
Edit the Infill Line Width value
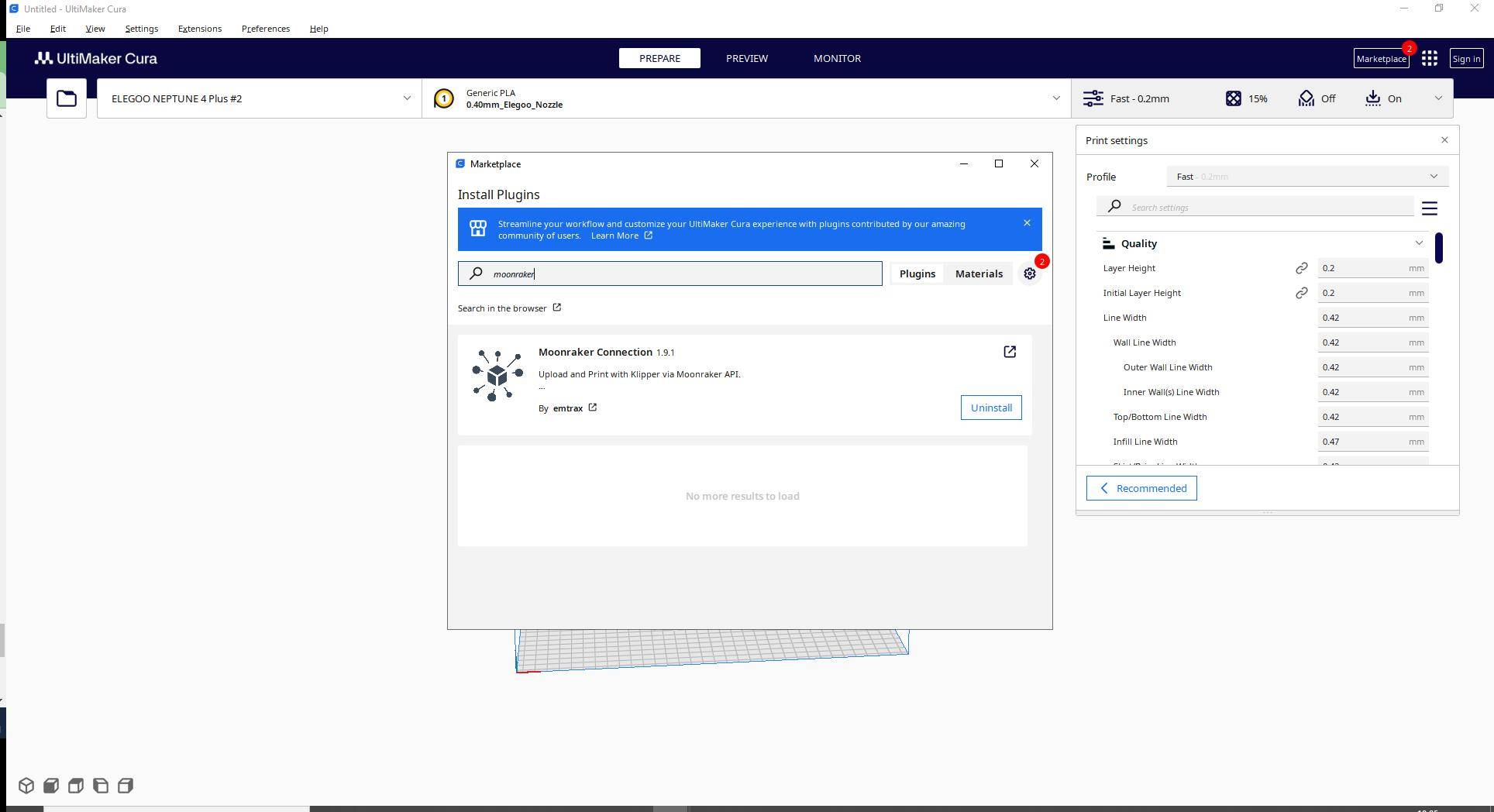point(1372,442)
